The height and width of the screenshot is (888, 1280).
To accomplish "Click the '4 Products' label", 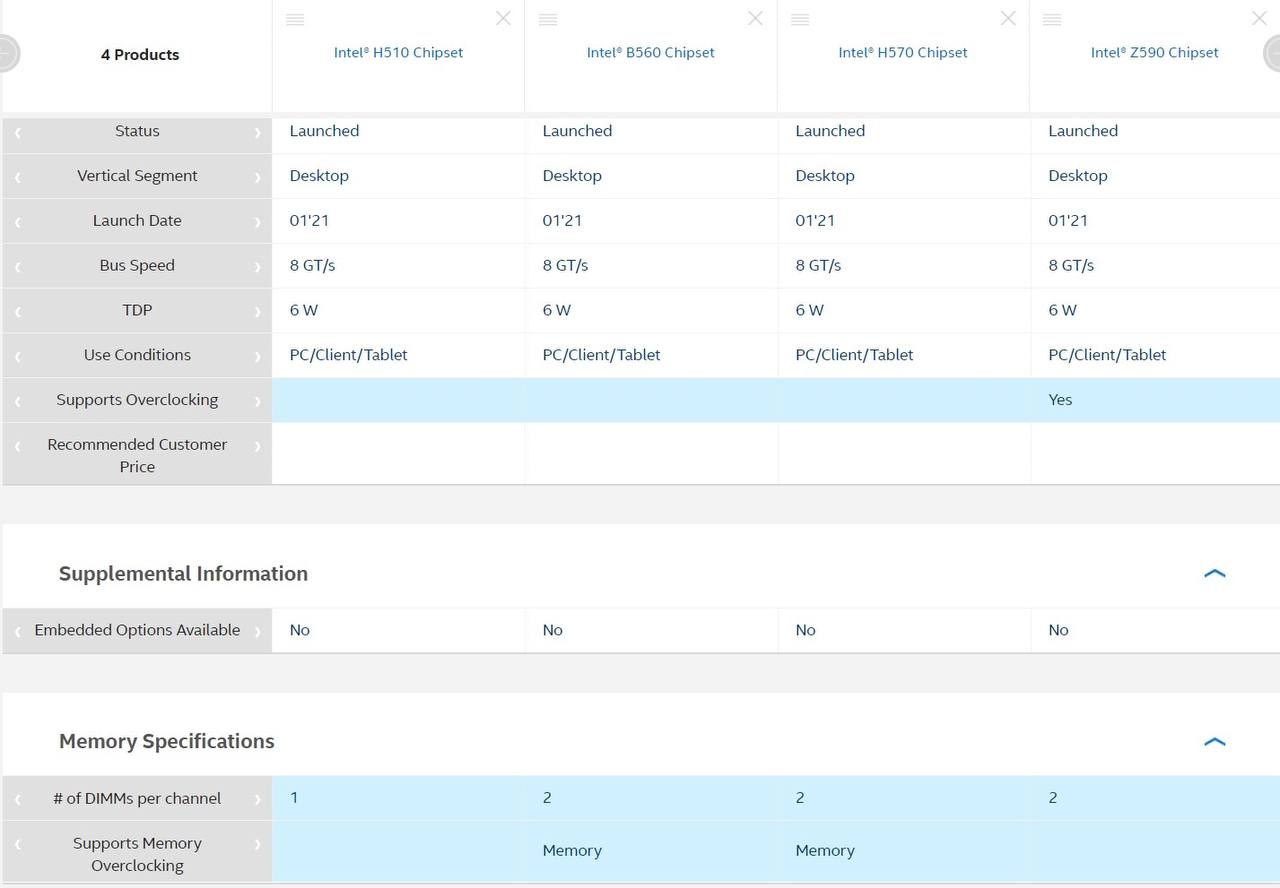I will [x=140, y=55].
